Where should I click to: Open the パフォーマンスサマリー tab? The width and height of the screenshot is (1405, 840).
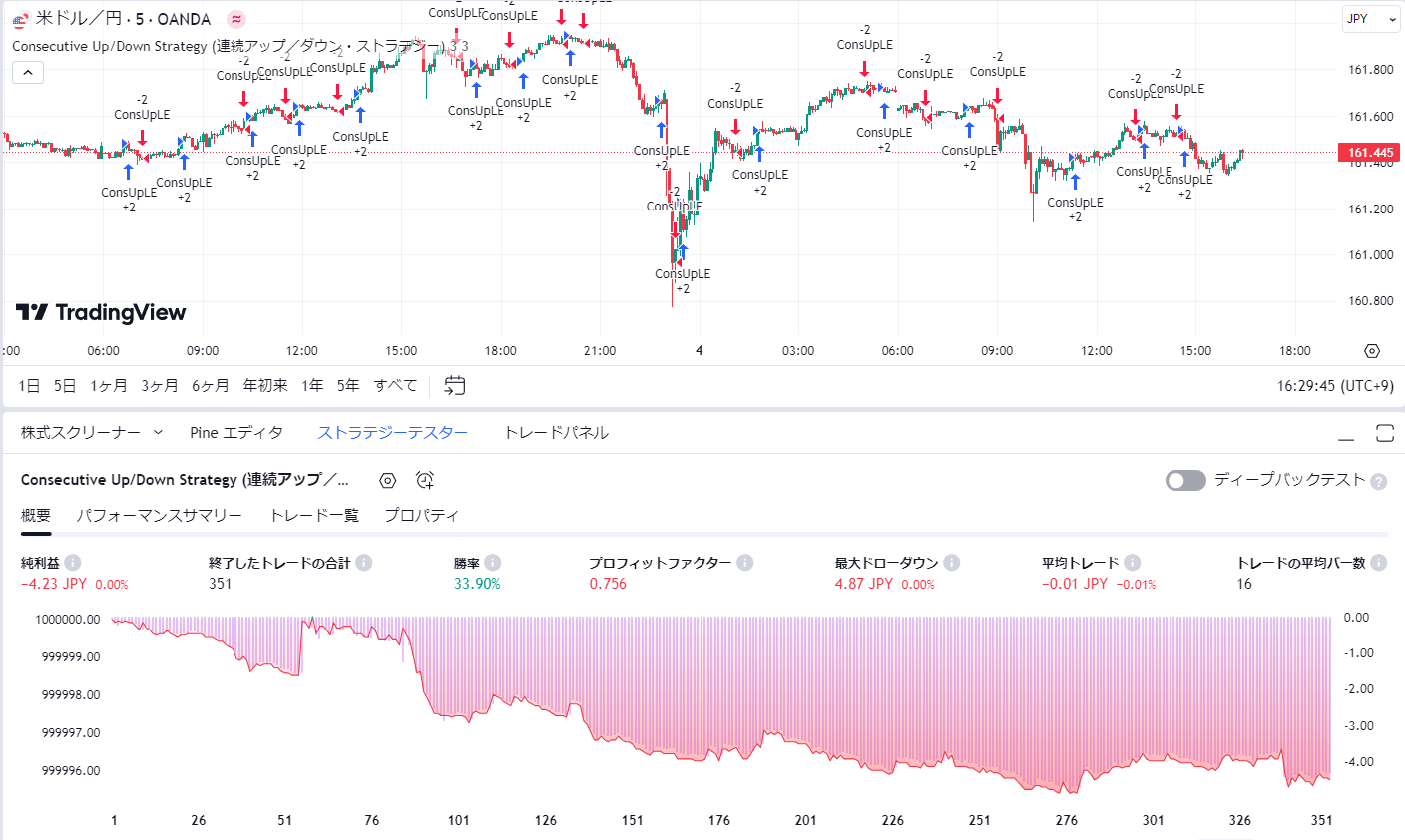[160, 516]
